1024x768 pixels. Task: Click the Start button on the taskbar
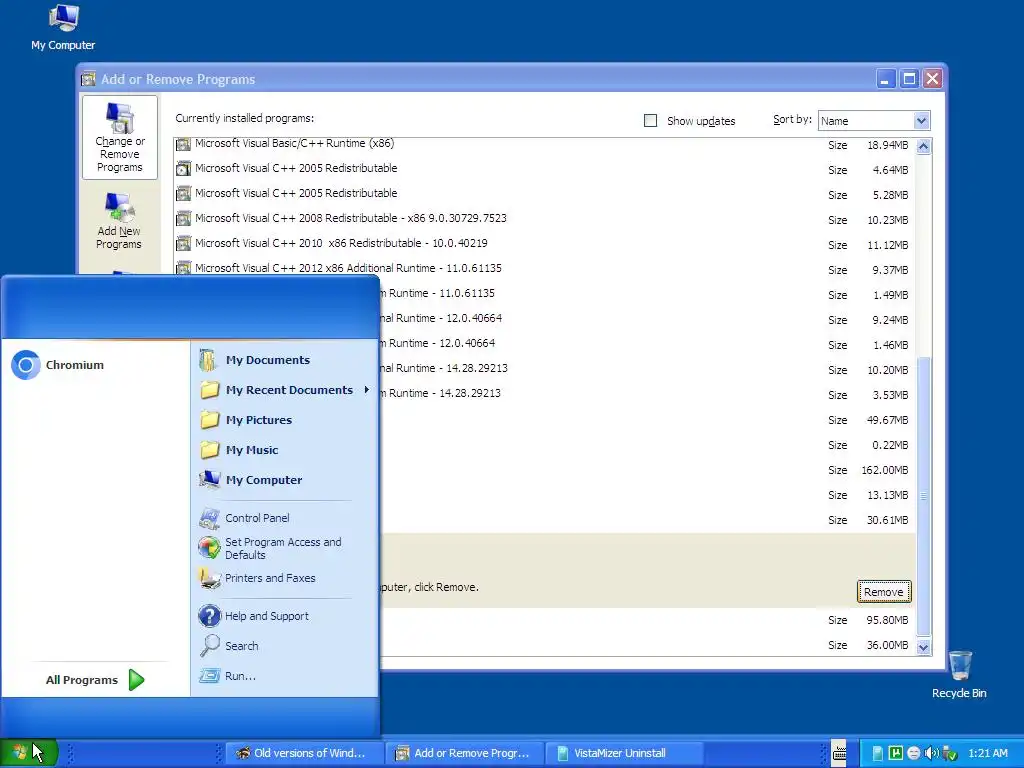29,752
